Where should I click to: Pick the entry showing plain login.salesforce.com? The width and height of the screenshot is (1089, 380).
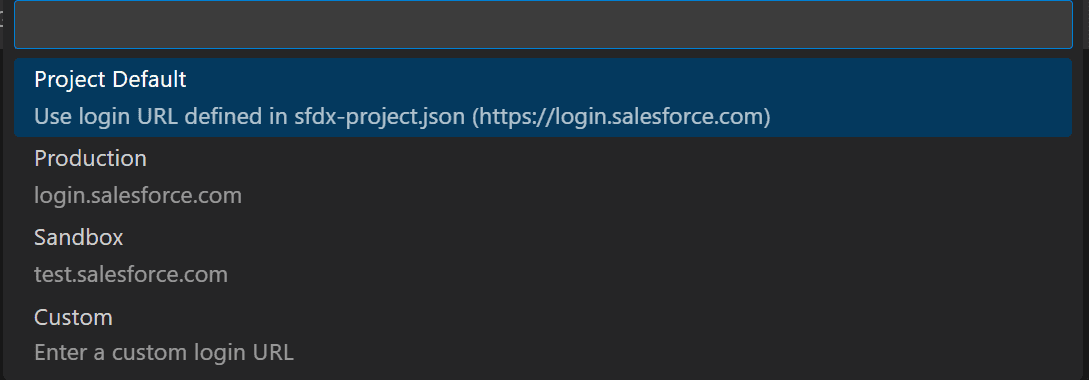tap(543, 176)
